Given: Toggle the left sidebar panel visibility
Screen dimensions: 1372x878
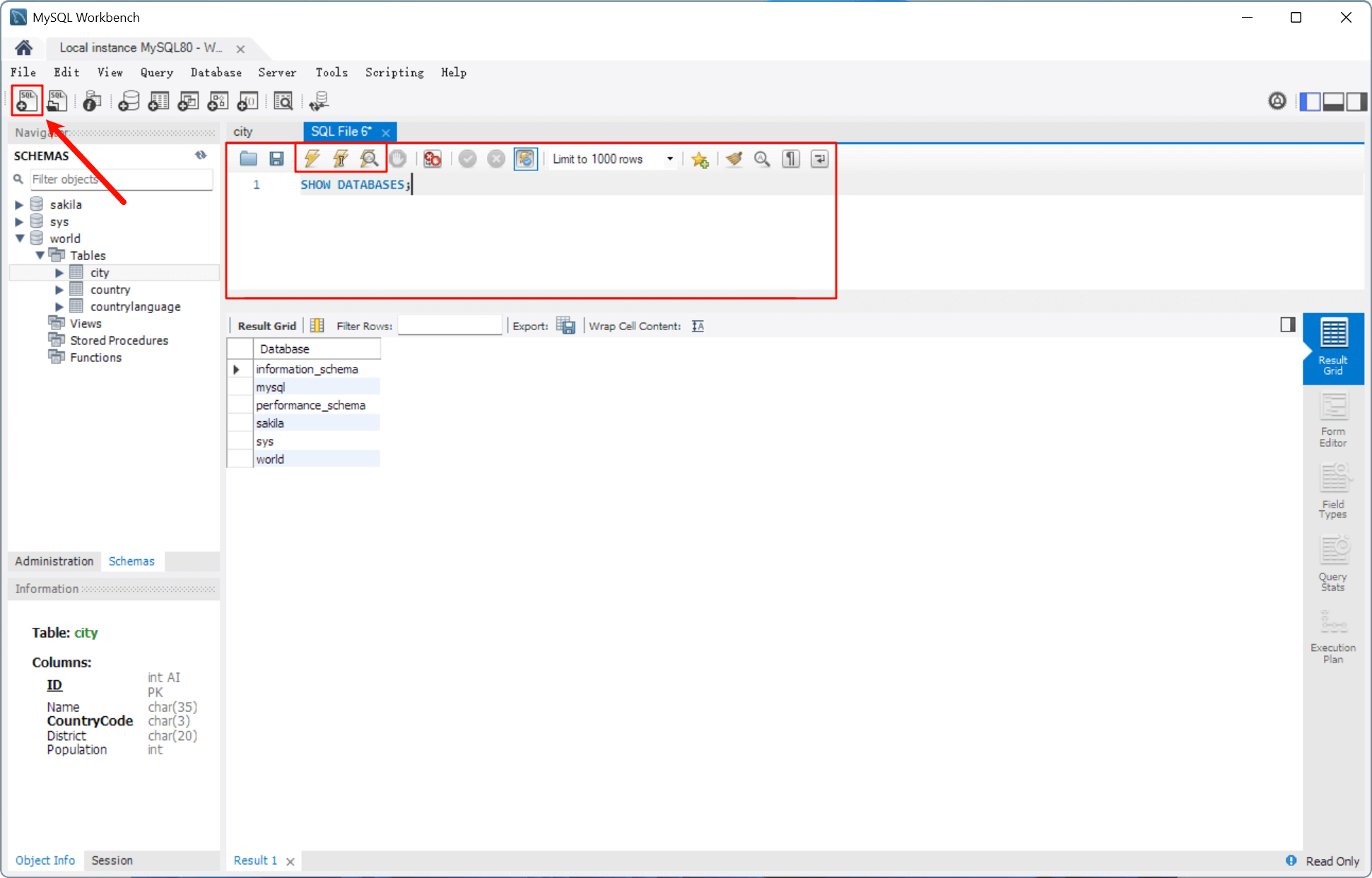Looking at the screenshot, I should (1310, 101).
